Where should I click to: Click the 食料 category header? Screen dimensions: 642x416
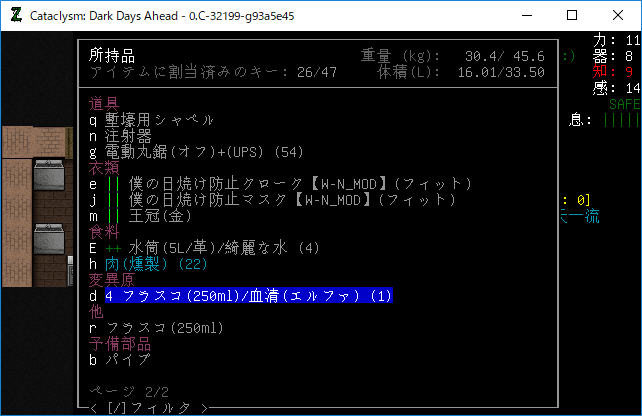pos(104,232)
